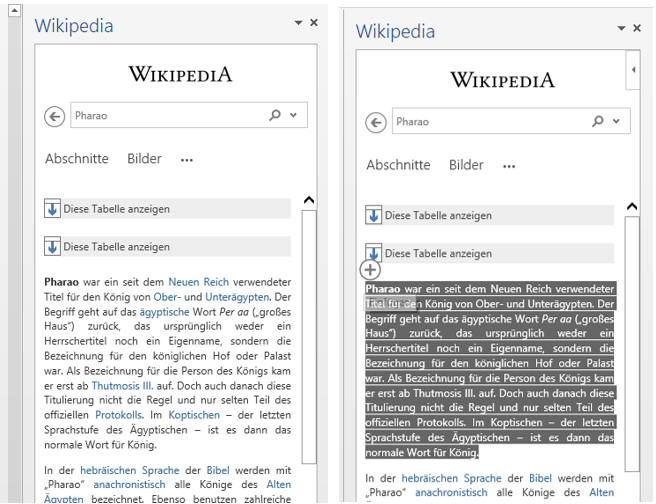Switch to Bilder tab in right pane
This screenshot has height=504, width=656.
coord(466,165)
